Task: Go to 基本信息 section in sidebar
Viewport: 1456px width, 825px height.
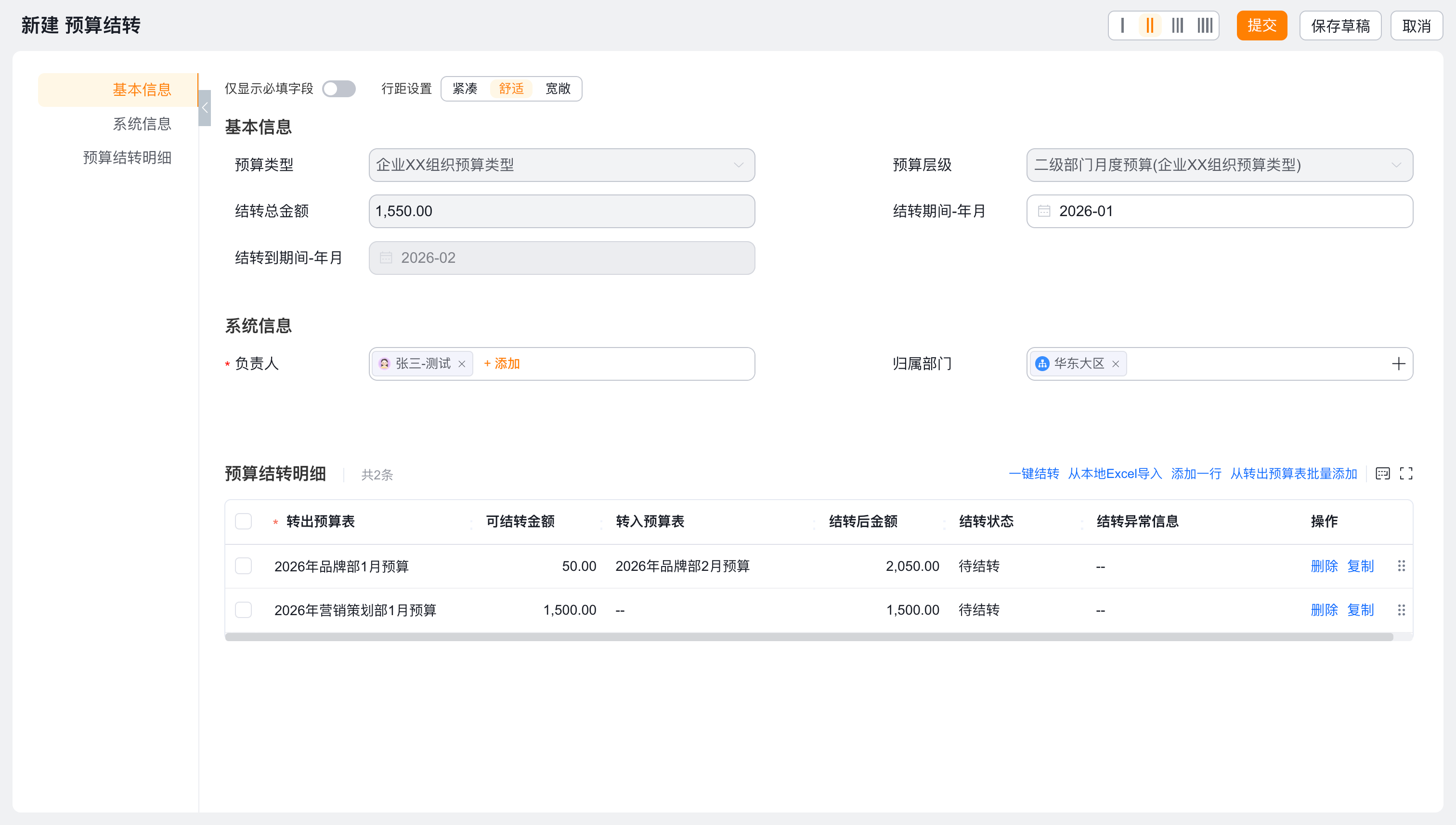Action: [x=118, y=90]
